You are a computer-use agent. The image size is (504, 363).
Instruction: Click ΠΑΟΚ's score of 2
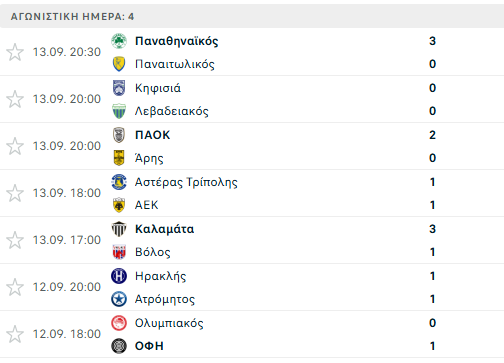tap(432, 135)
